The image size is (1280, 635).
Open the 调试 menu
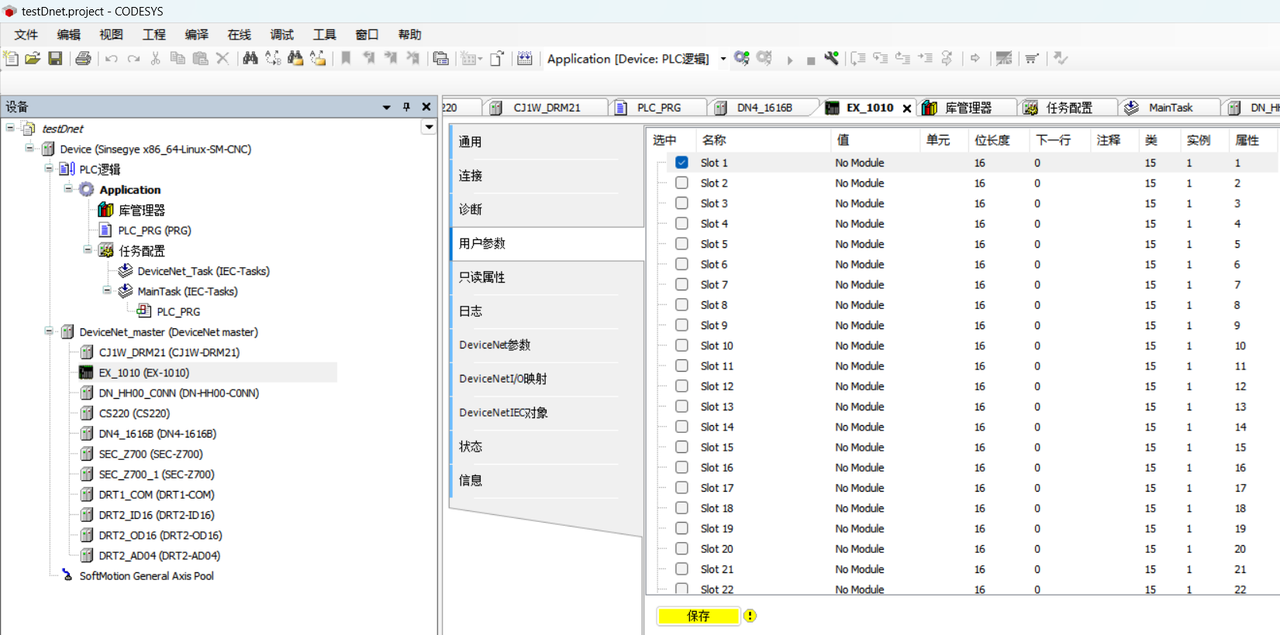[282, 35]
